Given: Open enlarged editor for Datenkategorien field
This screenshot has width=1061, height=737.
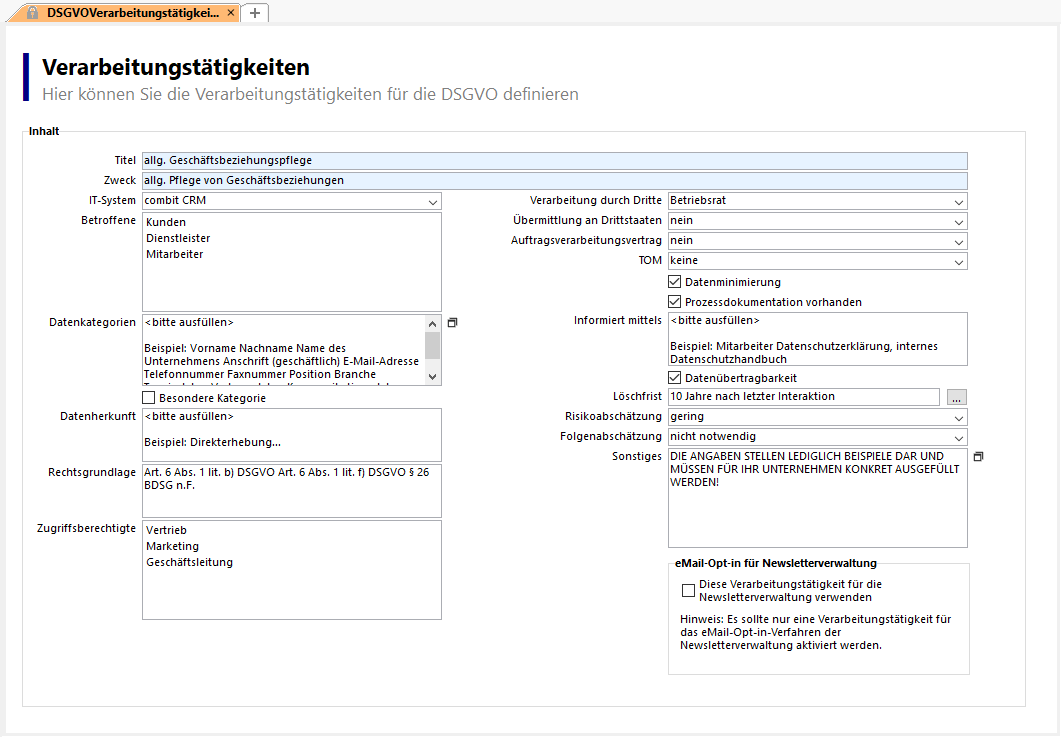Looking at the screenshot, I should click(x=452, y=323).
